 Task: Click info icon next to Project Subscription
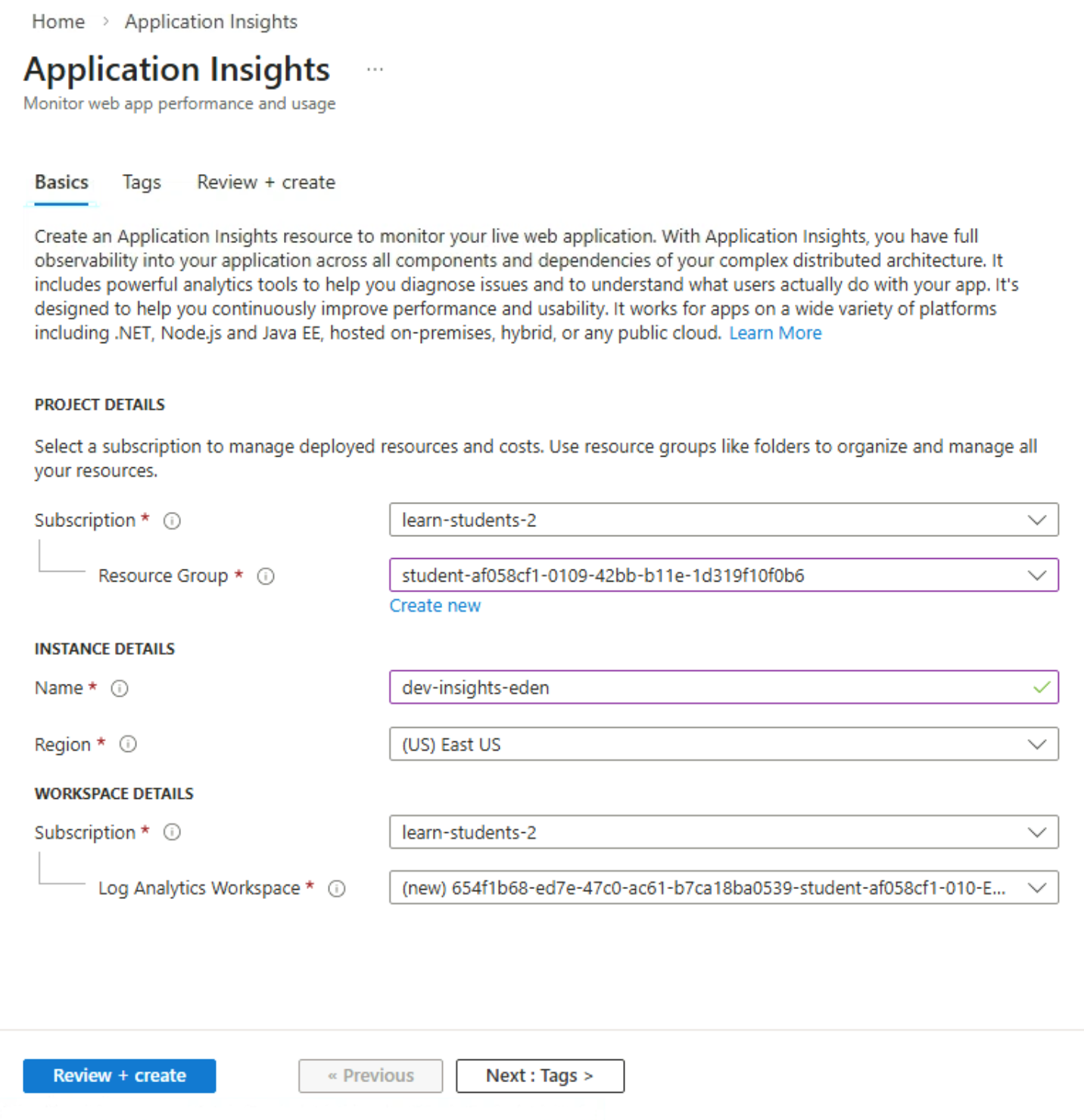point(173,521)
